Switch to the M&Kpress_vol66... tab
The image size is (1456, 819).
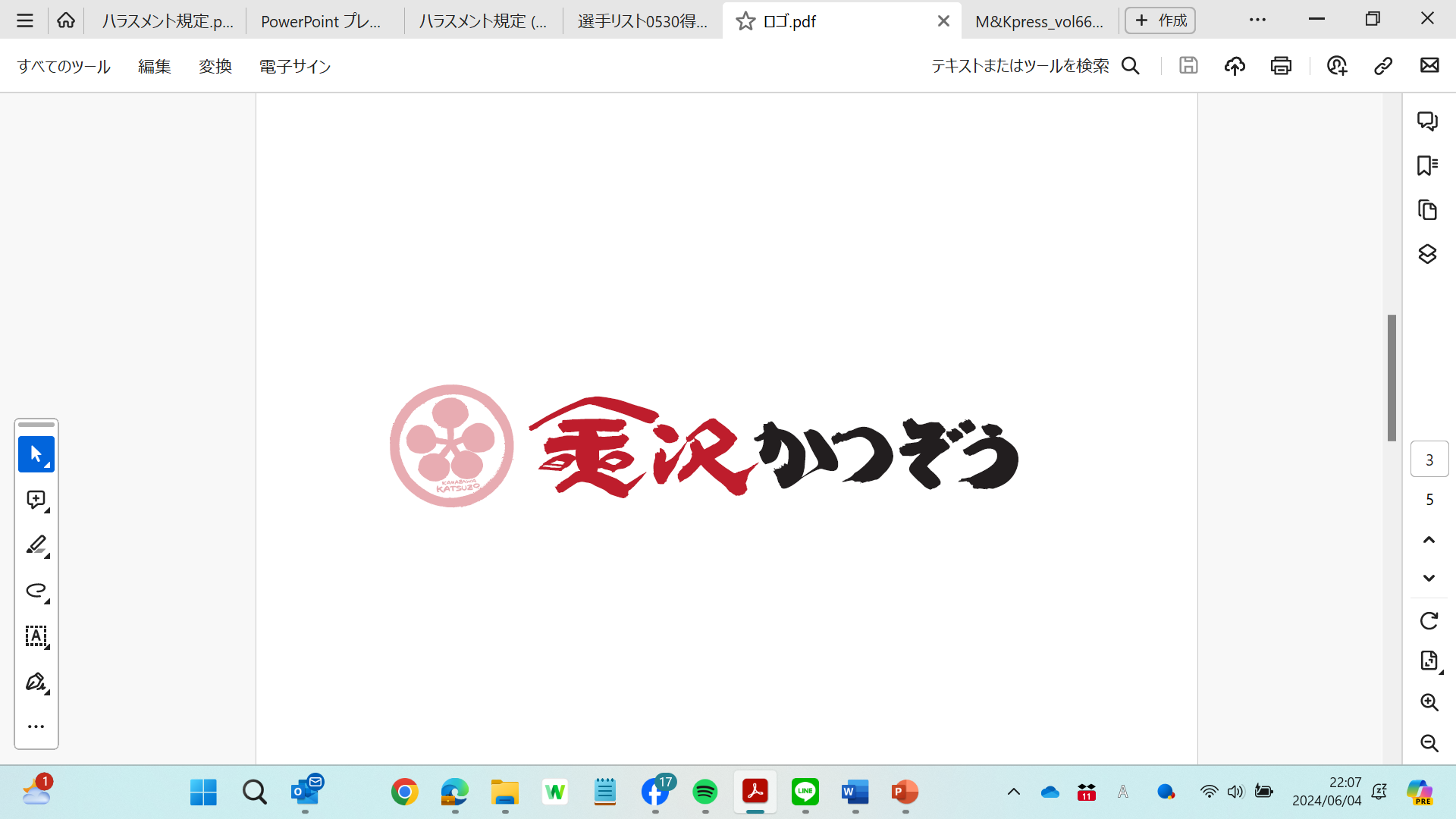1039,21
